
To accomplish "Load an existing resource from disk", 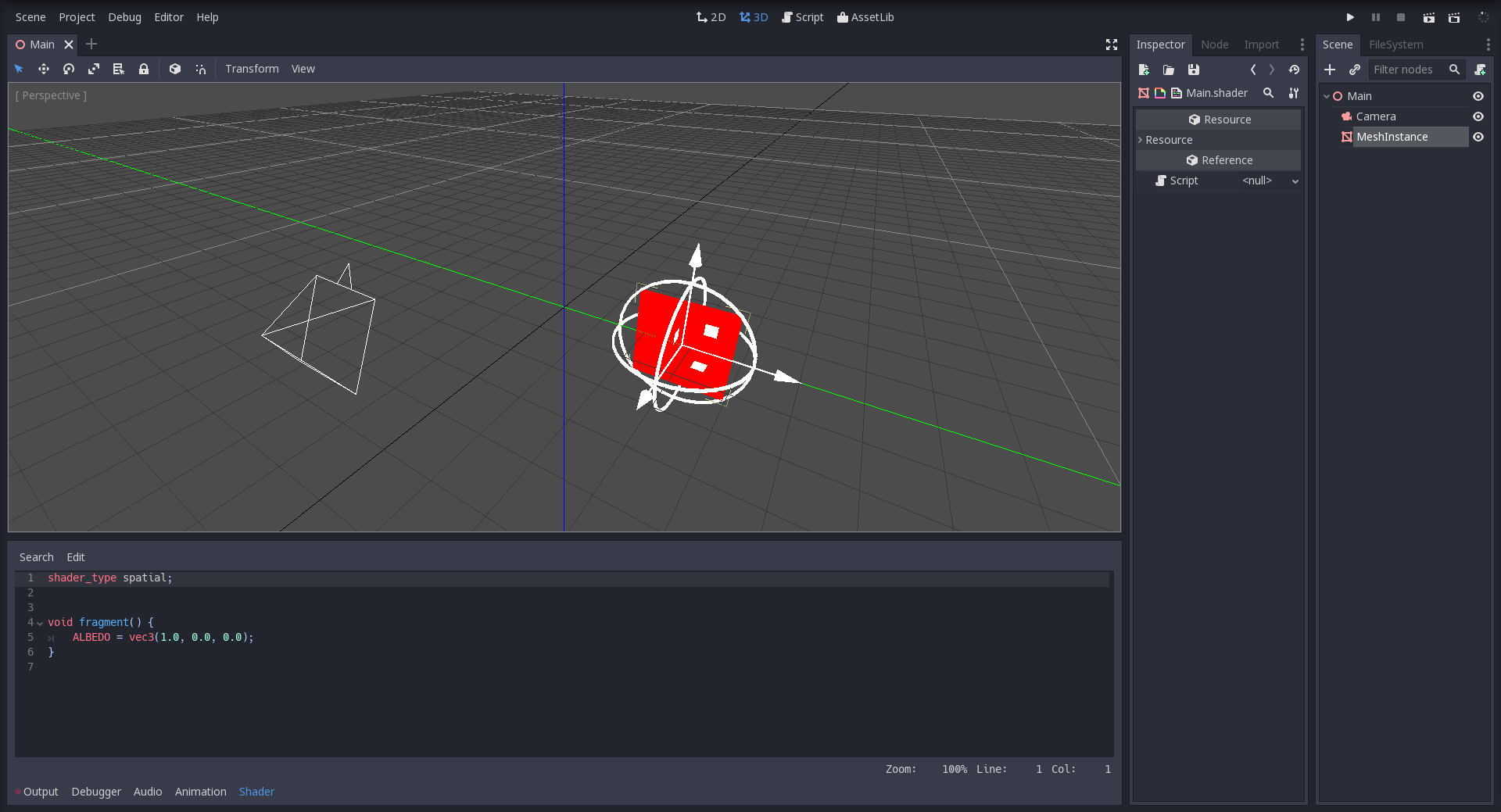I will 1169,70.
